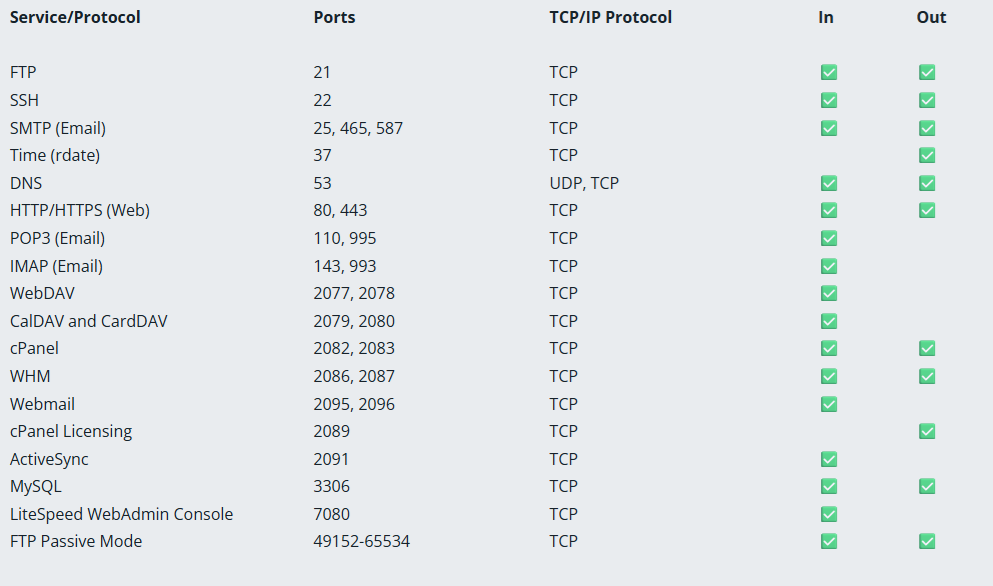This screenshot has width=993, height=586.
Task: Click the Time (rdate) outbound checkmark
Action: (x=927, y=155)
